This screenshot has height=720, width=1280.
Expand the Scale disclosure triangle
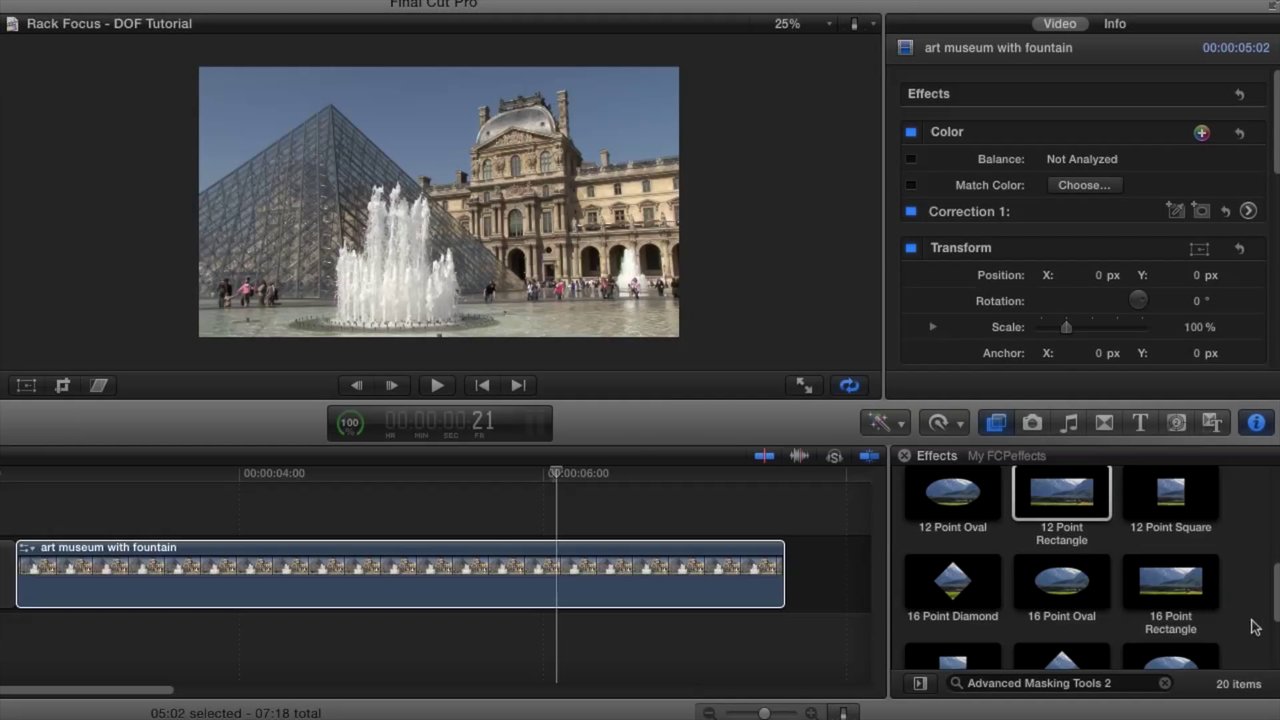(933, 327)
